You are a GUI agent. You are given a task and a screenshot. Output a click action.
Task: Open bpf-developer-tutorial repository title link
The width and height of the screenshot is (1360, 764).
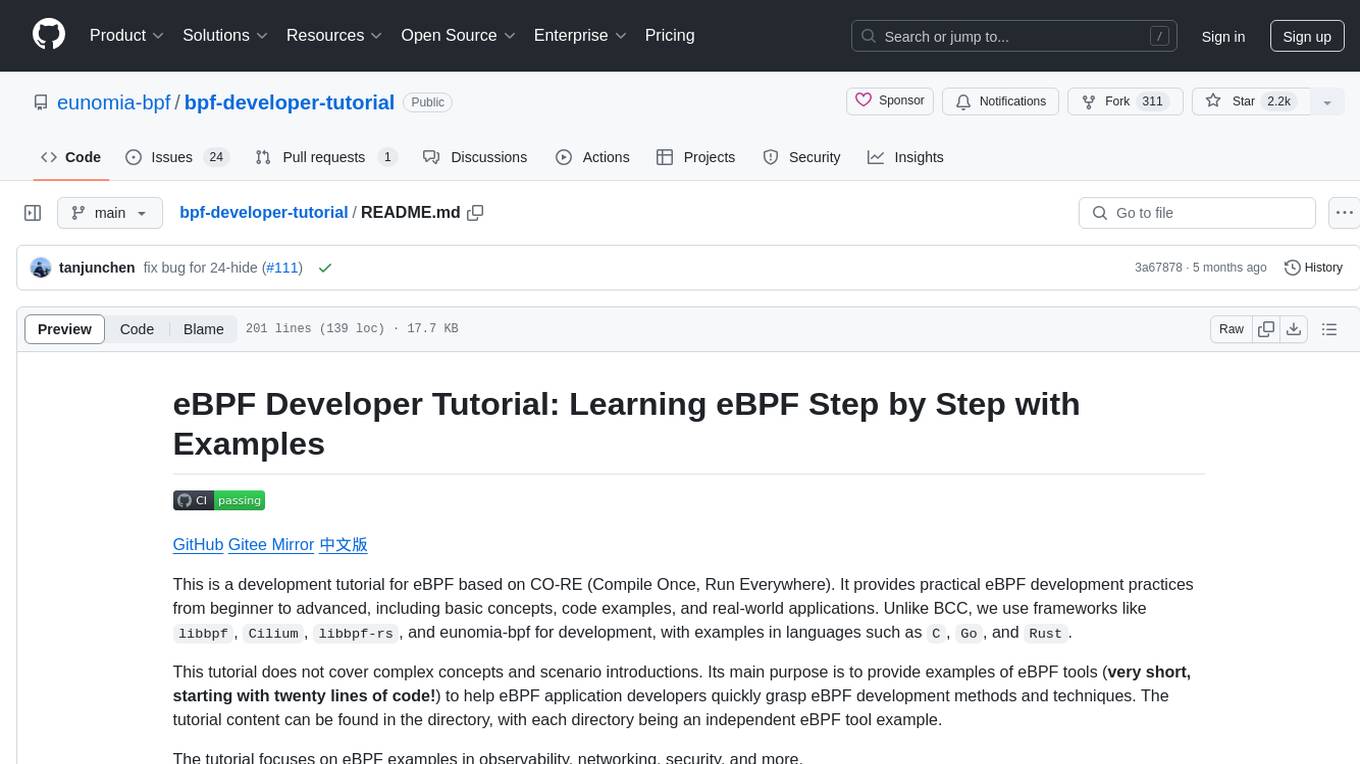tap(290, 102)
